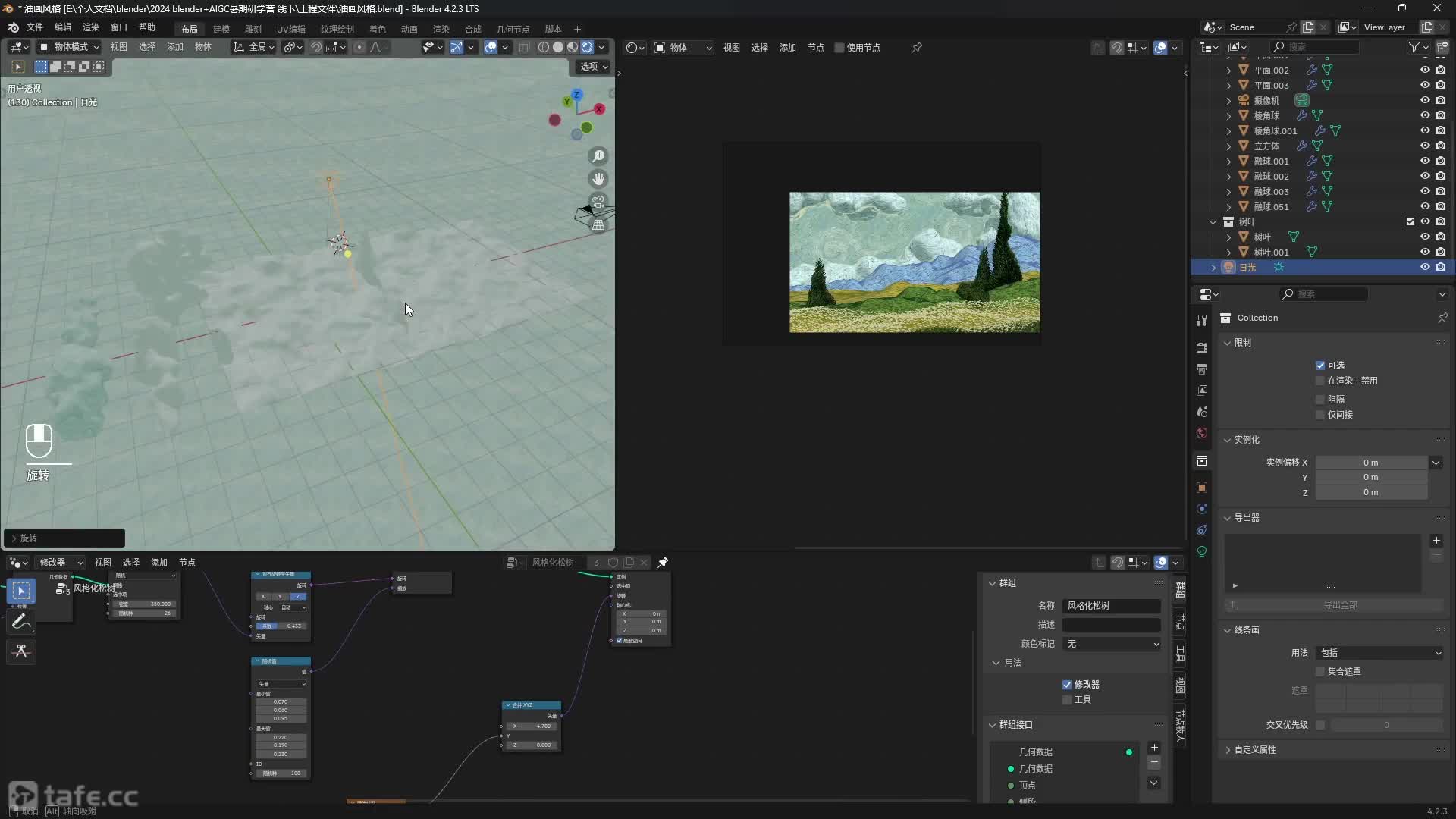The height and width of the screenshot is (819, 1456).
Task: Enable 在渲染中禁用 checkbox
Action: click(1320, 381)
